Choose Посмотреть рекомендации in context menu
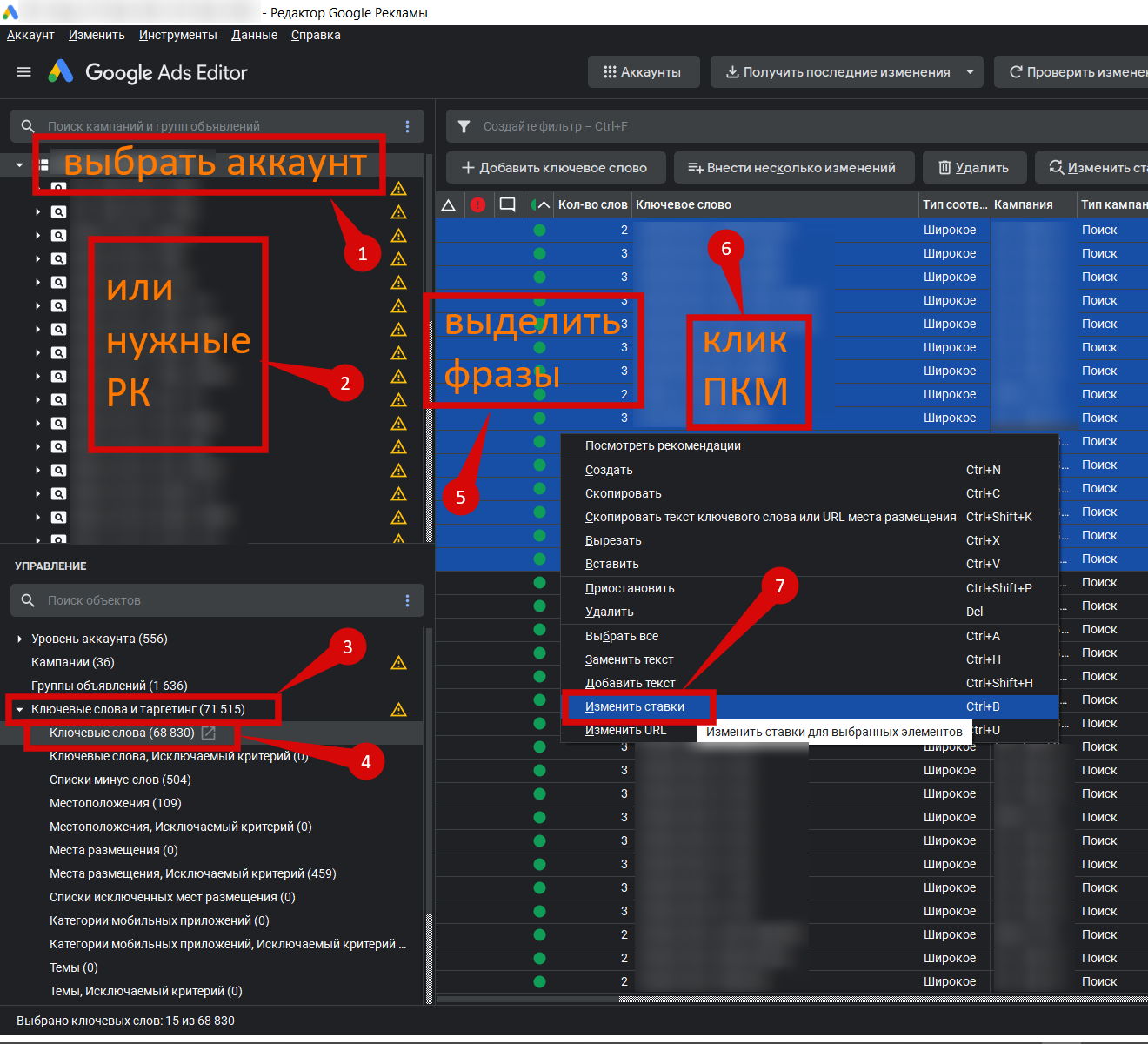 pyautogui.click(x=810, y=445)
